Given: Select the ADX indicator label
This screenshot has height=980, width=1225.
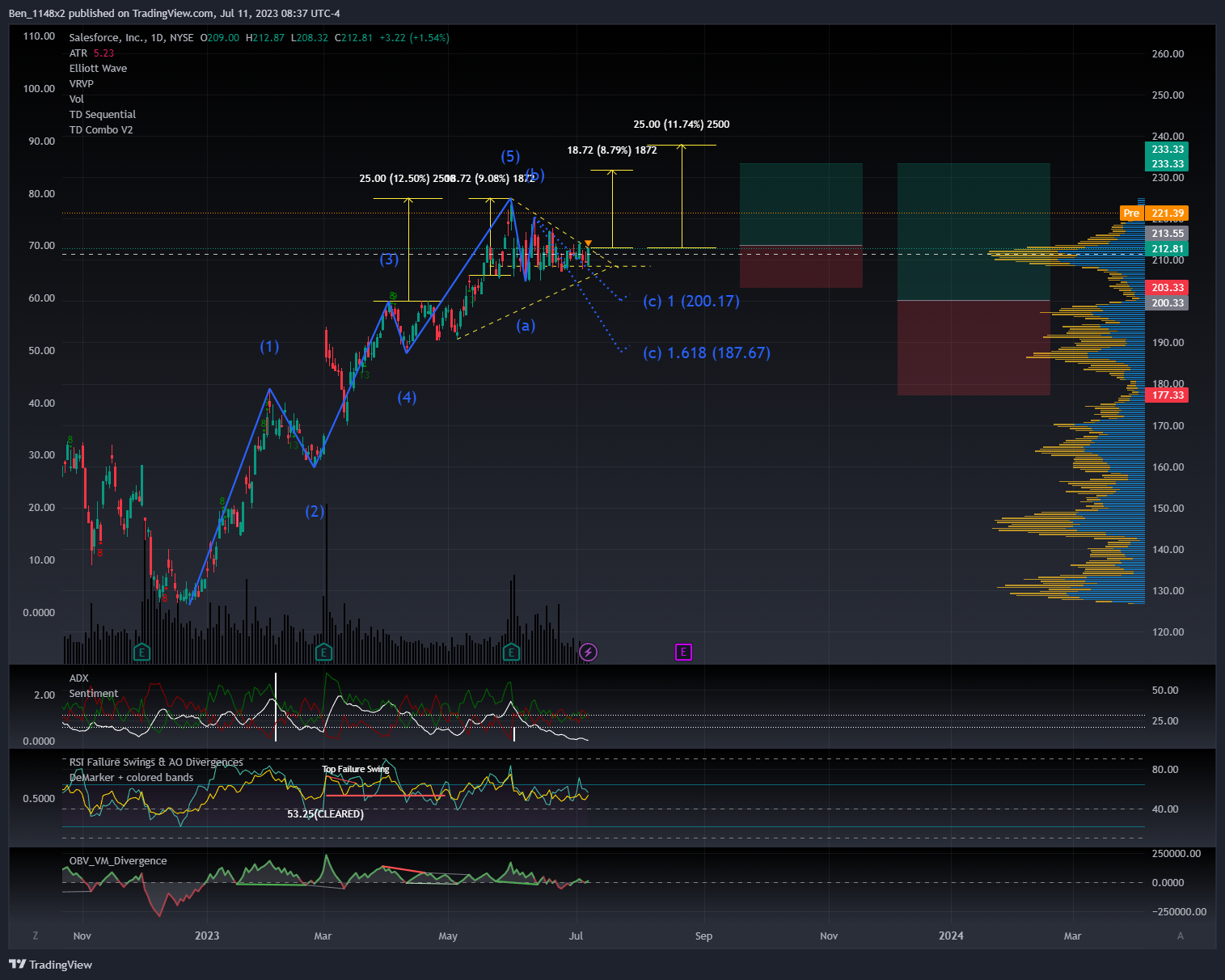Looking at the screenshot, I should point(79,678).
